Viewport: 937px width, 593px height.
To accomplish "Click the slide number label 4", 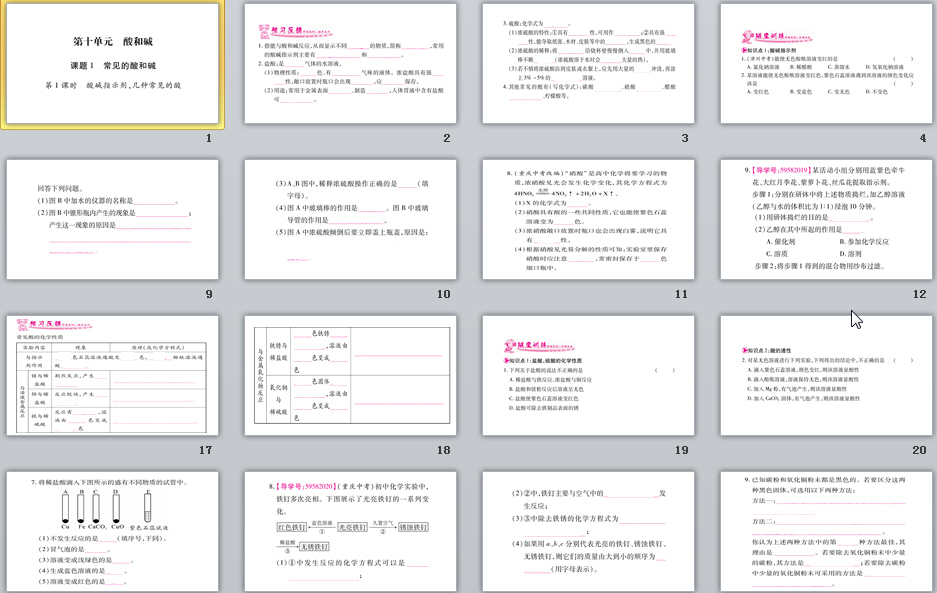I will pos(922,138).
